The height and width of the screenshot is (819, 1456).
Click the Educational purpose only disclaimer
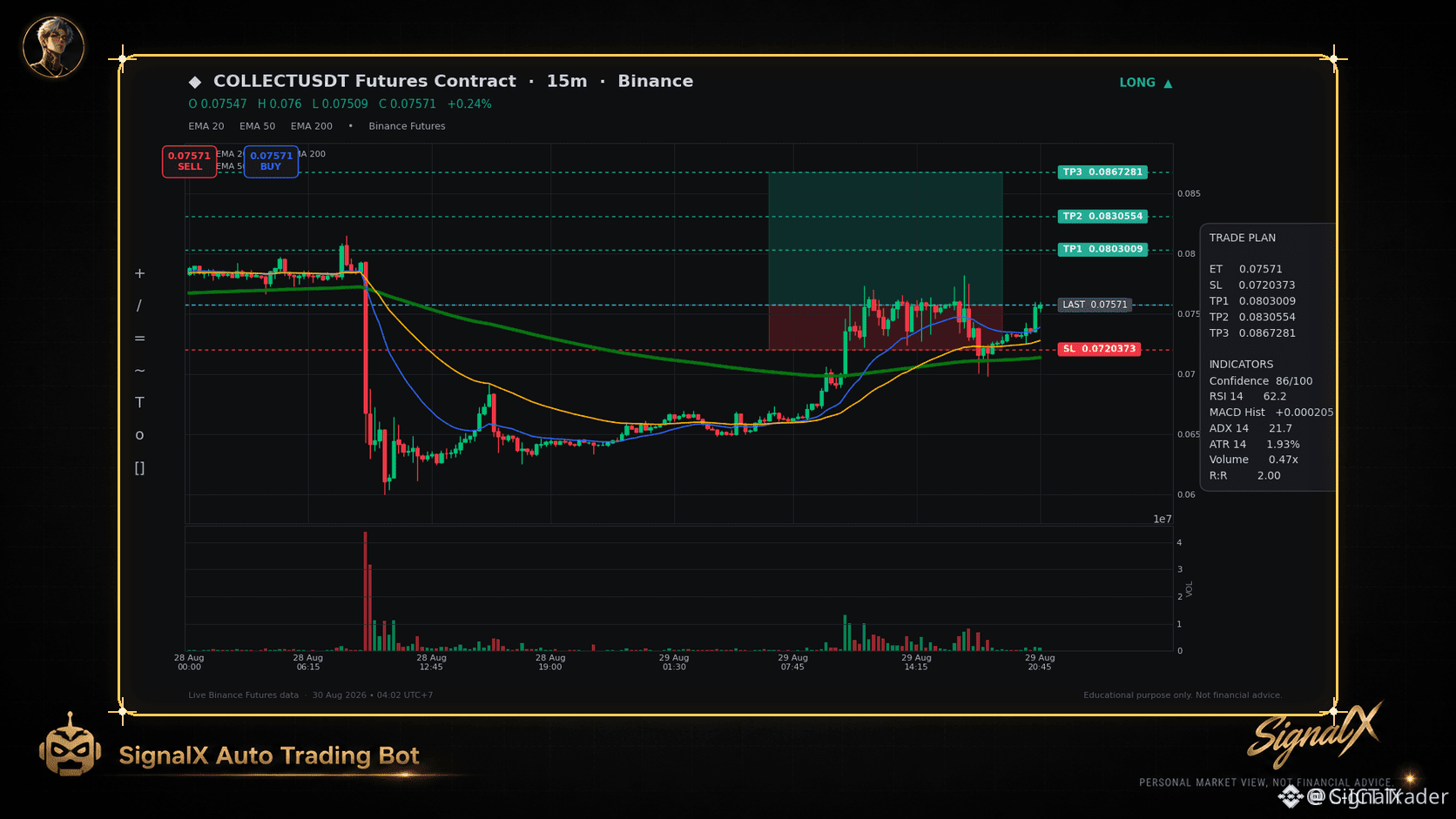pyautogui.click(x=1183, y=695)
